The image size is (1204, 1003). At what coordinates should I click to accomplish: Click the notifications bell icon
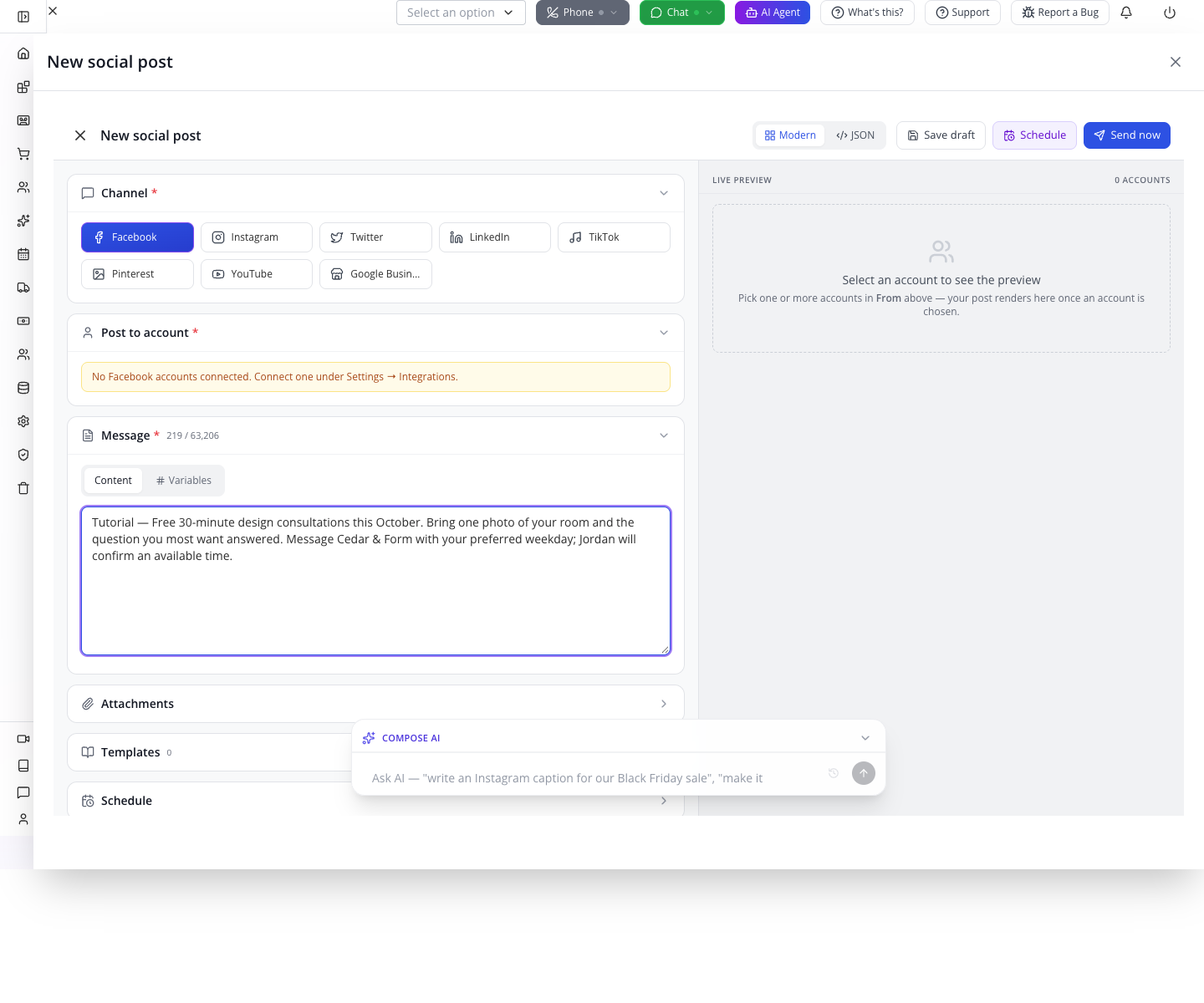pos(1126,13)
